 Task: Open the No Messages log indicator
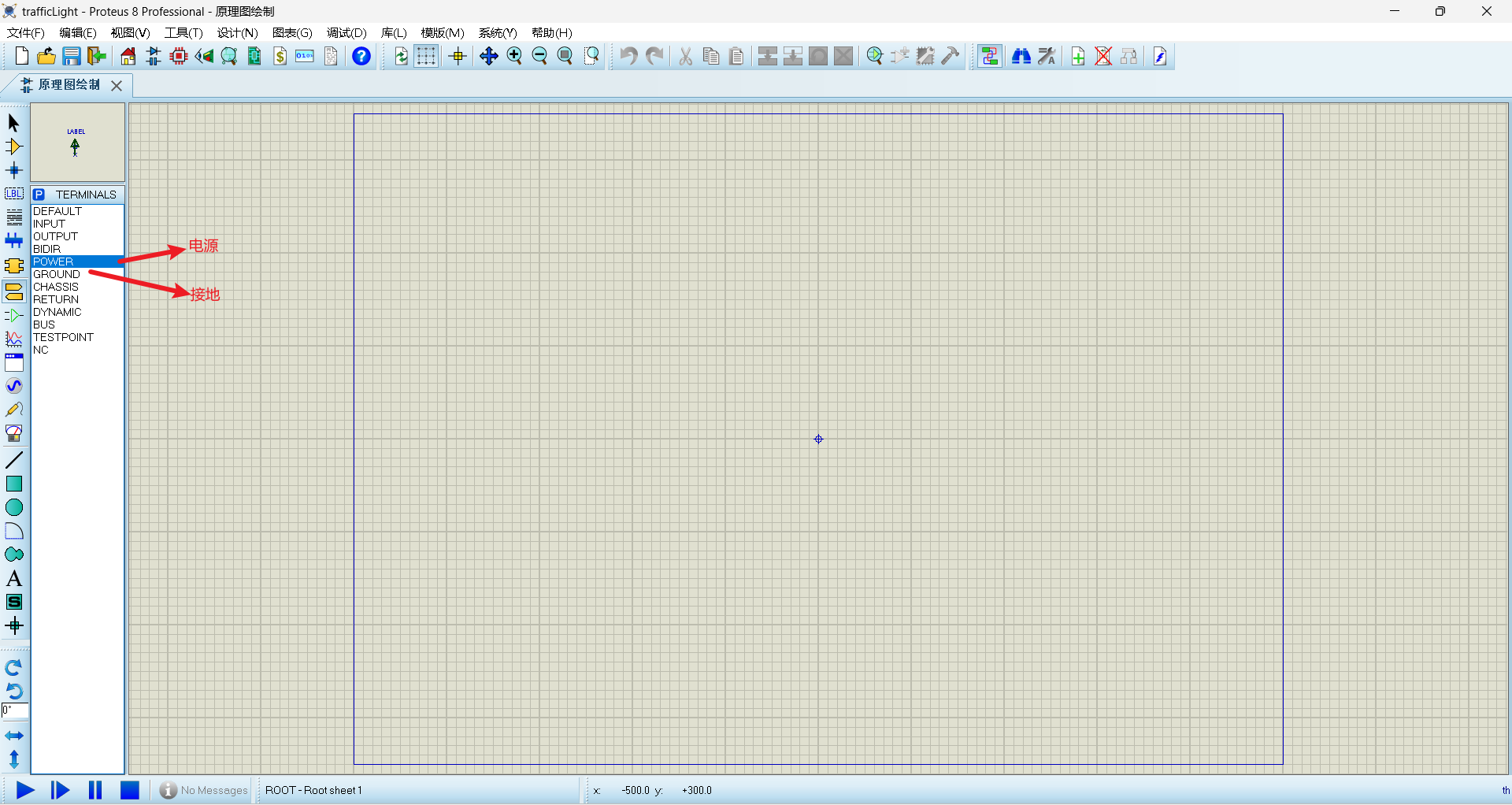[x=203, y=790]
